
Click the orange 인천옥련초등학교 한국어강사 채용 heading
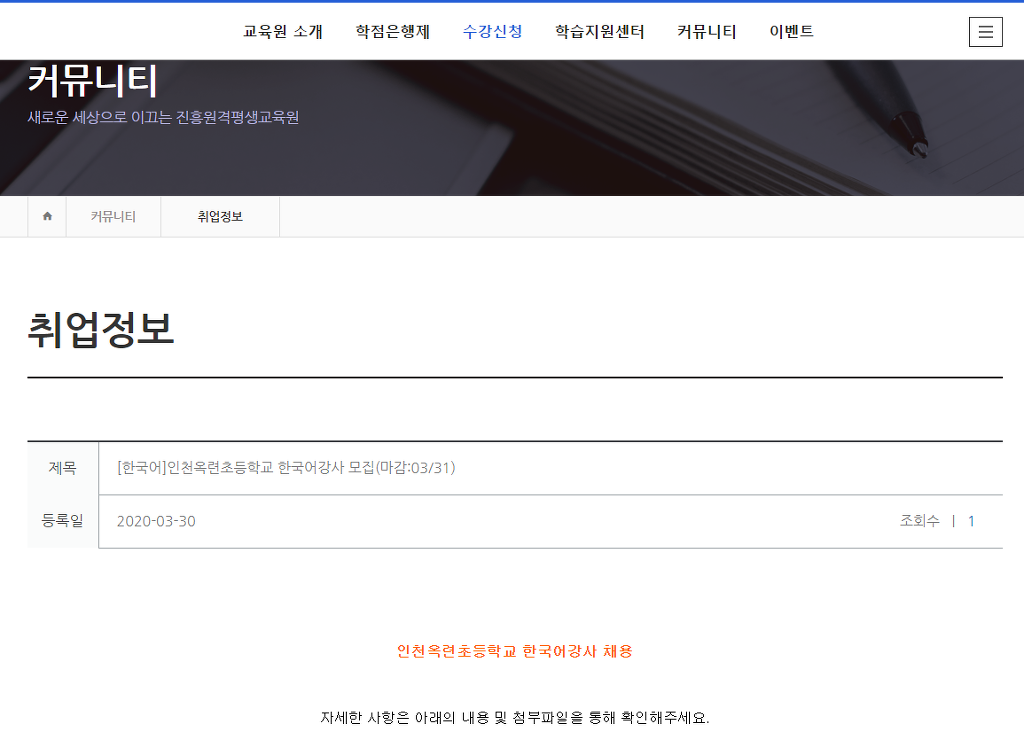tap(515, 651)
